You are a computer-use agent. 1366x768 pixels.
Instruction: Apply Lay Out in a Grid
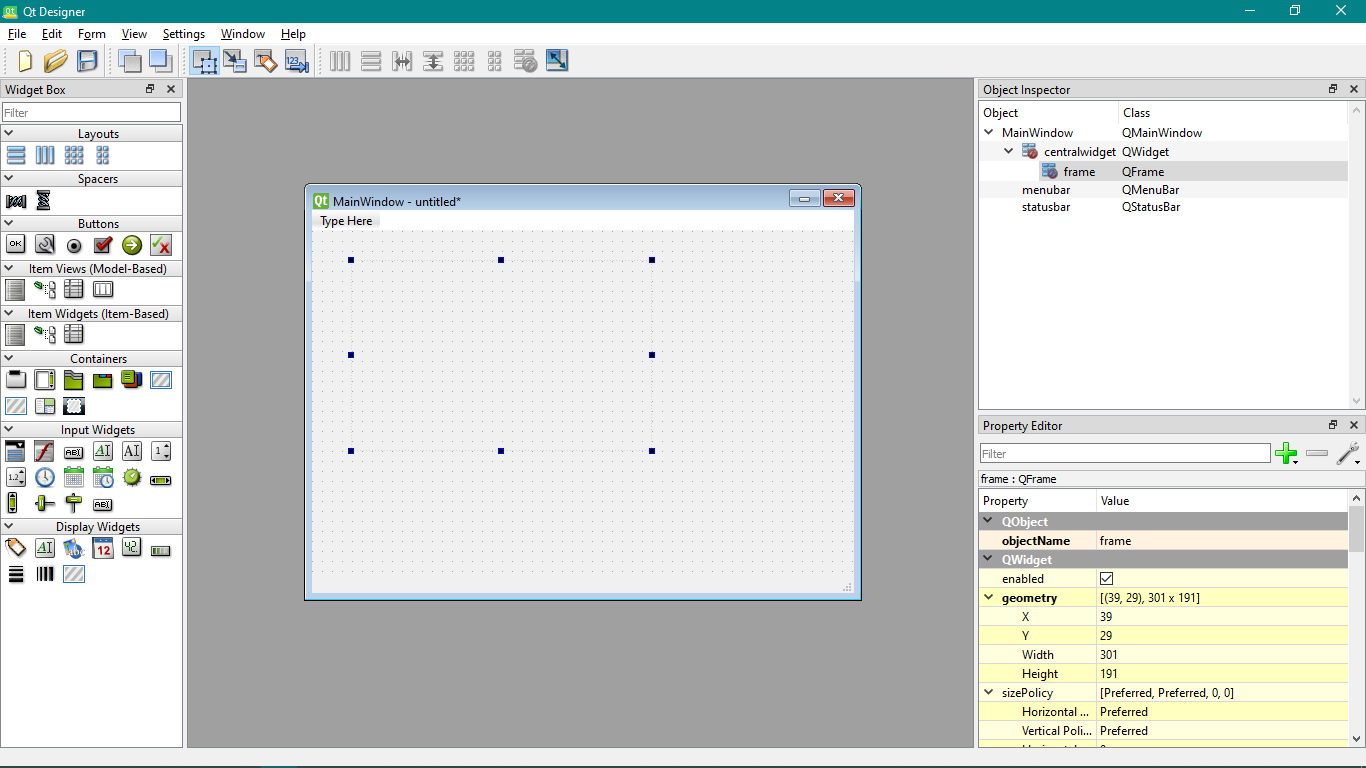tap(464, 61)
